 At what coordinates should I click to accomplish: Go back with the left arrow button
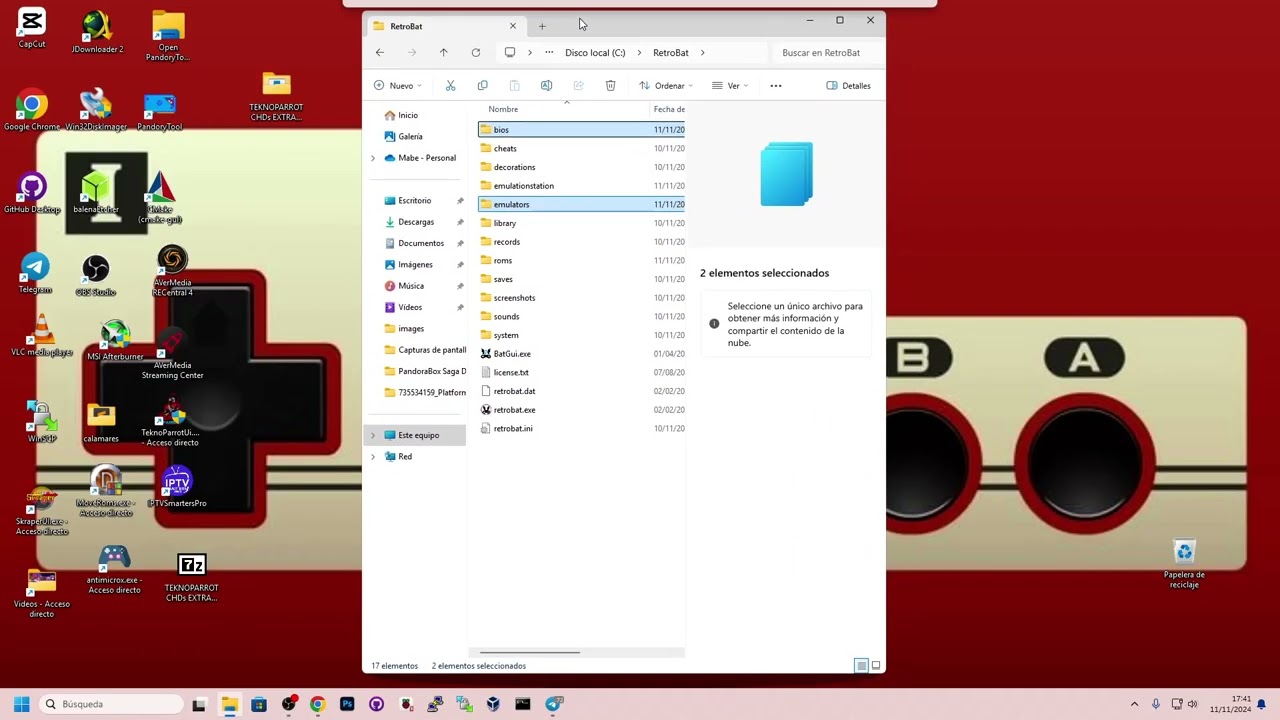click(x=380, y=53)
